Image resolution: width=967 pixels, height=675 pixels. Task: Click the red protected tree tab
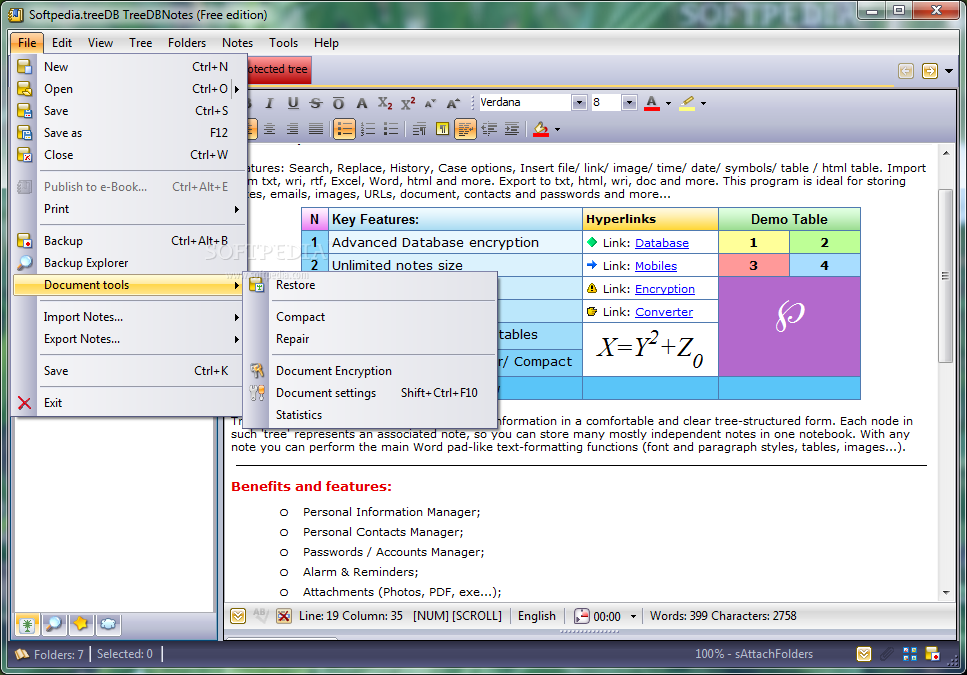point(279,70)
